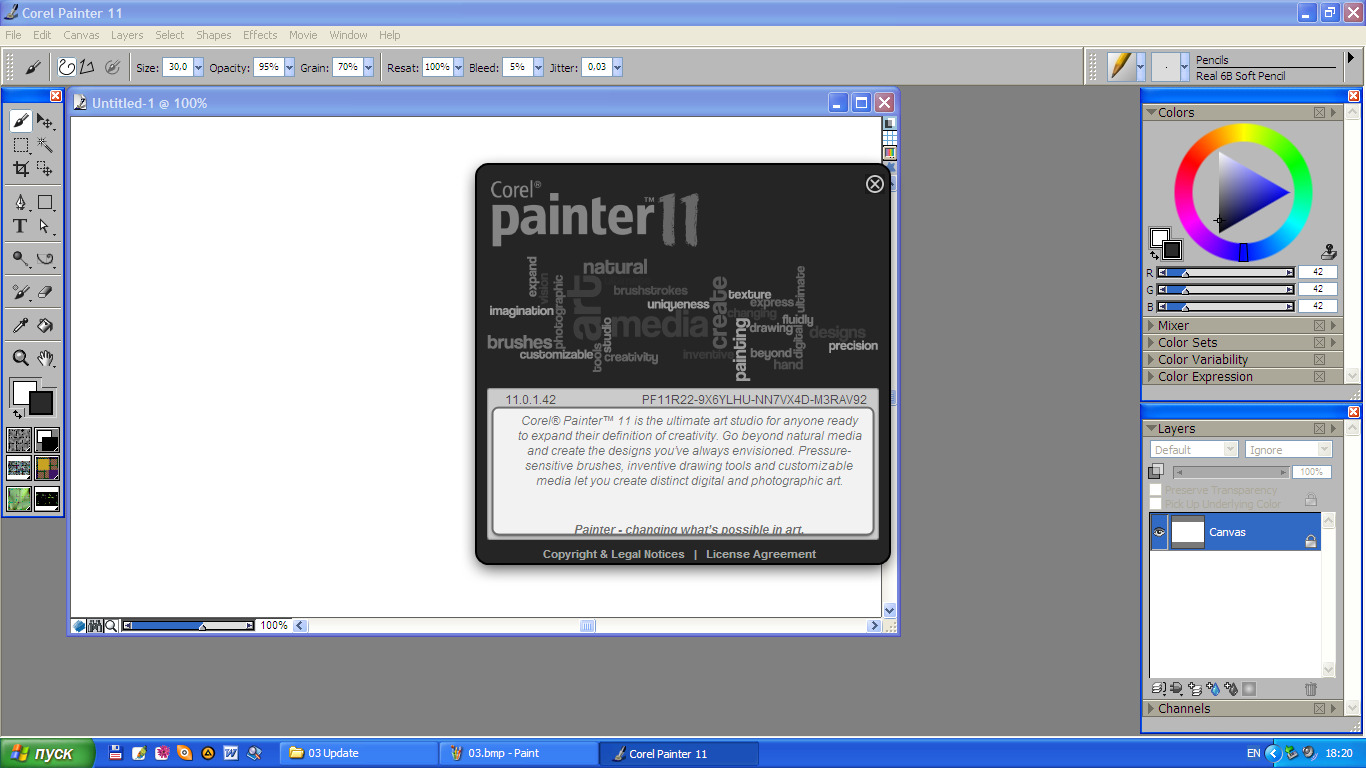Click the Red channel slider in Colors
1366x768 pixels.
coord(1225,272)
